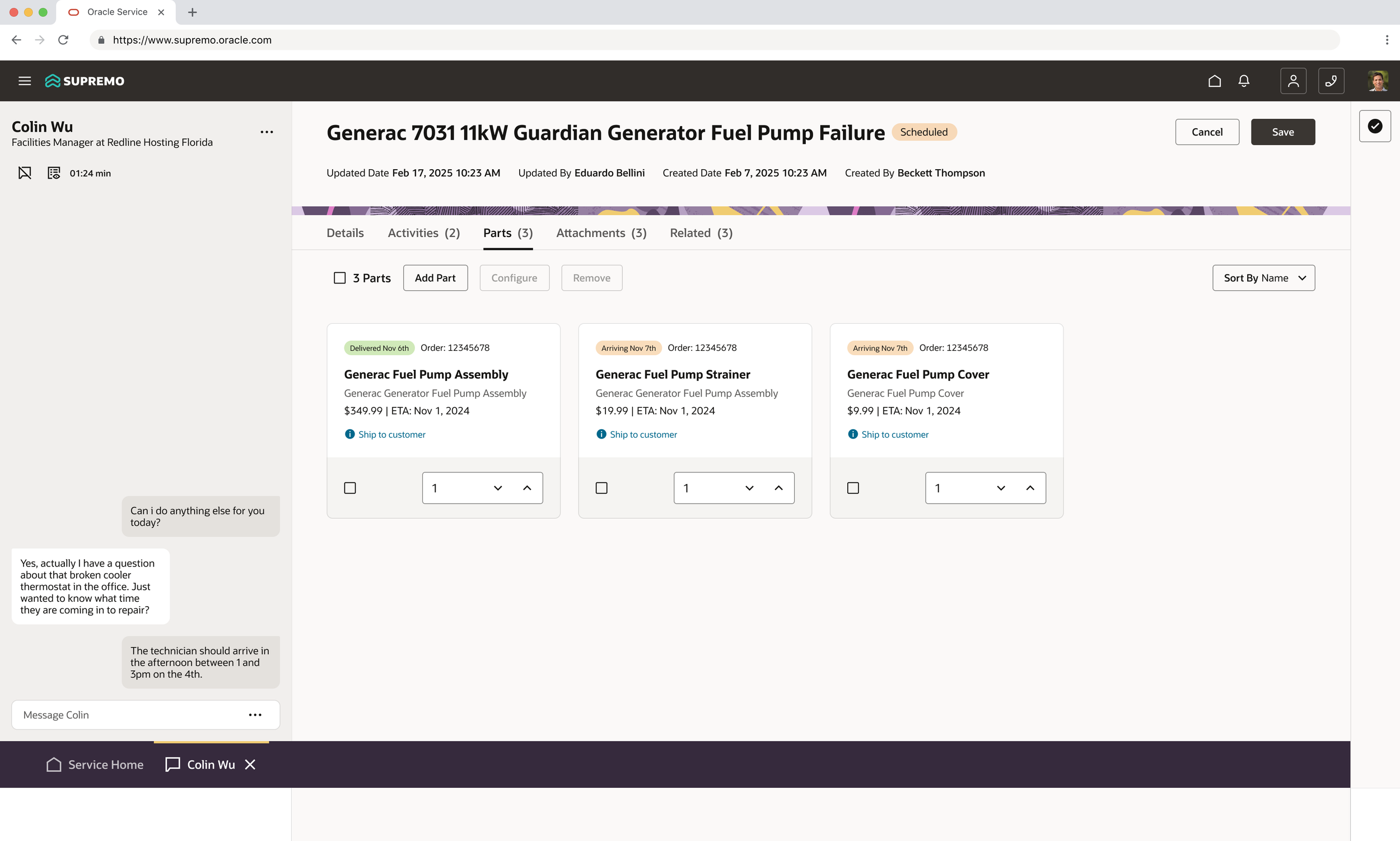The height and width of the screenshot is (841, 1400).
Task: Click the phone call icon
Action: [x=1331, y=81]
